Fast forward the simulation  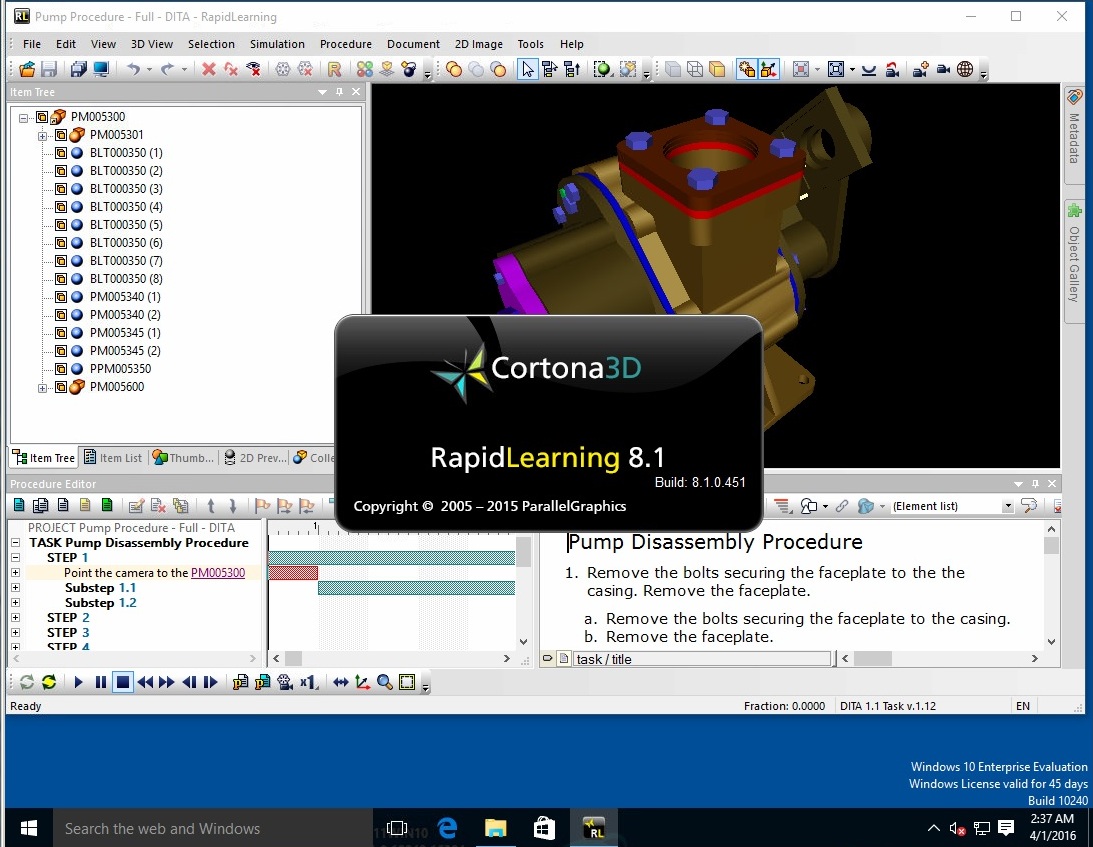point(167,682)
